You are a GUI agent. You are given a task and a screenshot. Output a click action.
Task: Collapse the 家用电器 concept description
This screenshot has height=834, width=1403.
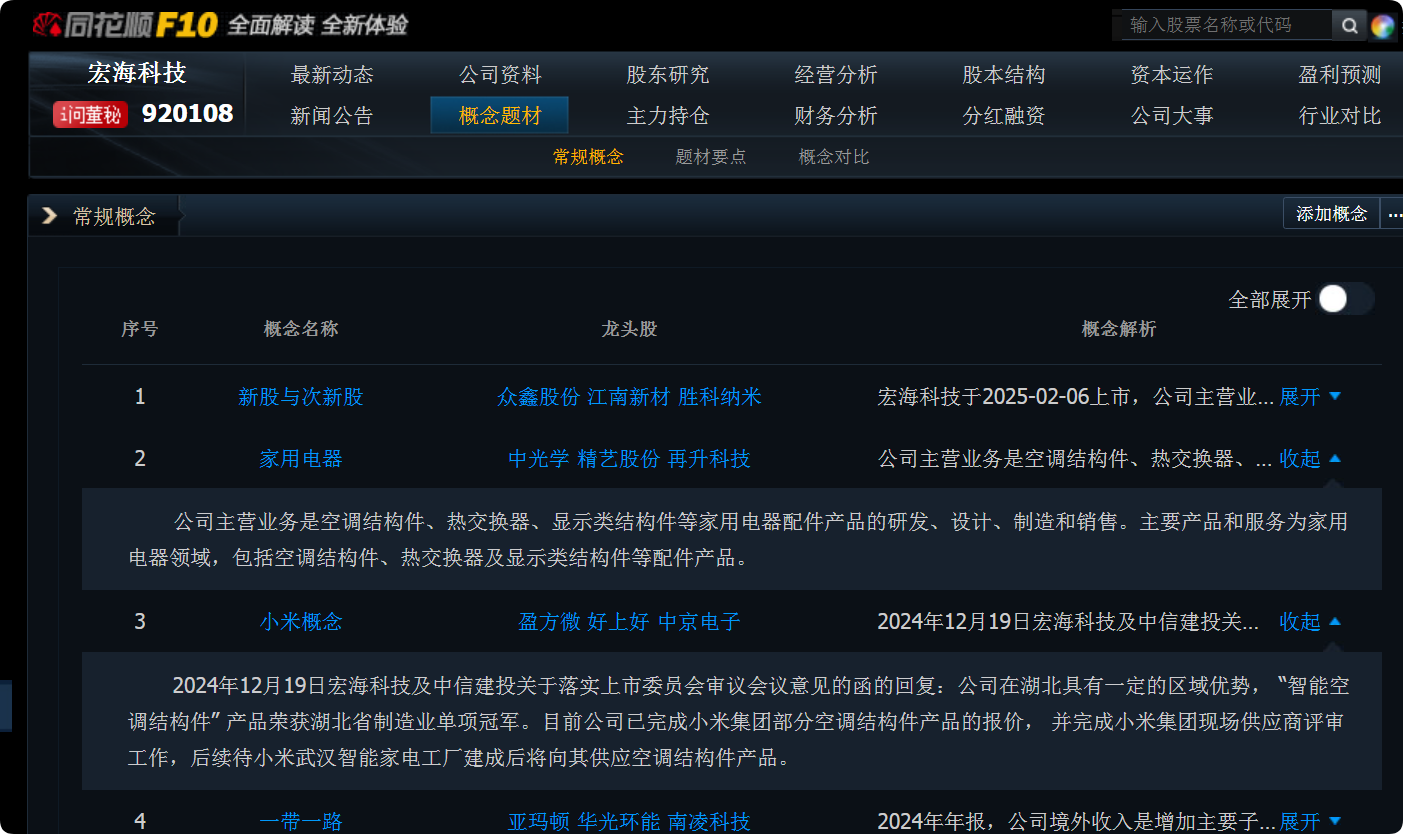tap(1310, 459)
